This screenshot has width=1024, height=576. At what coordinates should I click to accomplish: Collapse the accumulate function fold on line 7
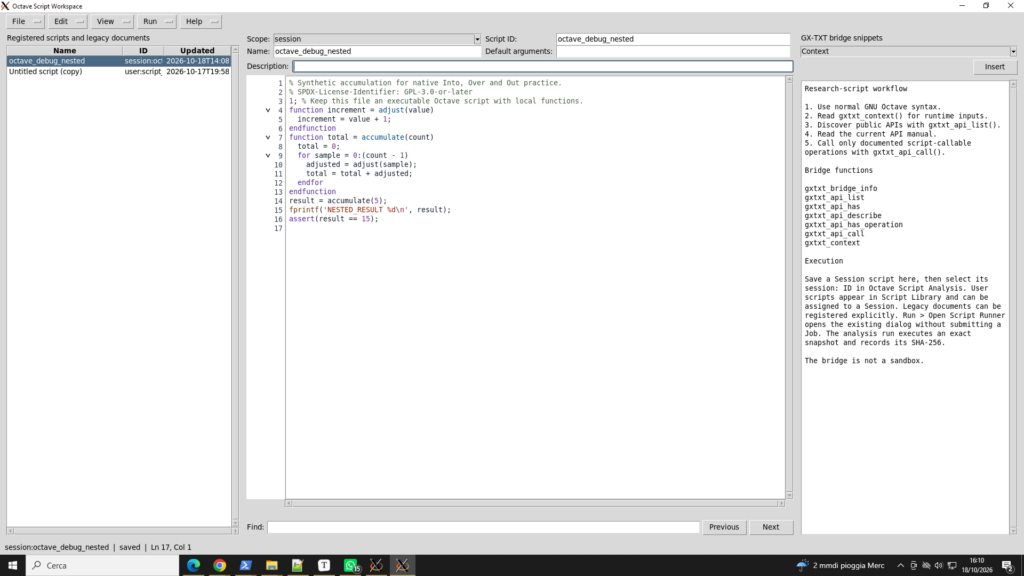point(268,138)
